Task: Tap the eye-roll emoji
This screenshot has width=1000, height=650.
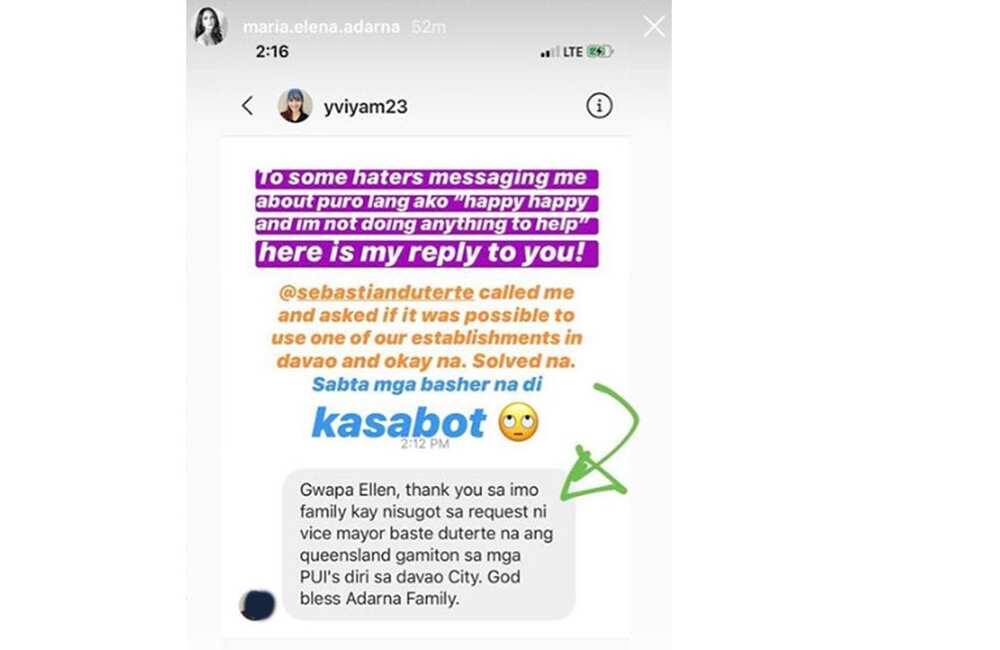Action: click(x=518, y=422)
